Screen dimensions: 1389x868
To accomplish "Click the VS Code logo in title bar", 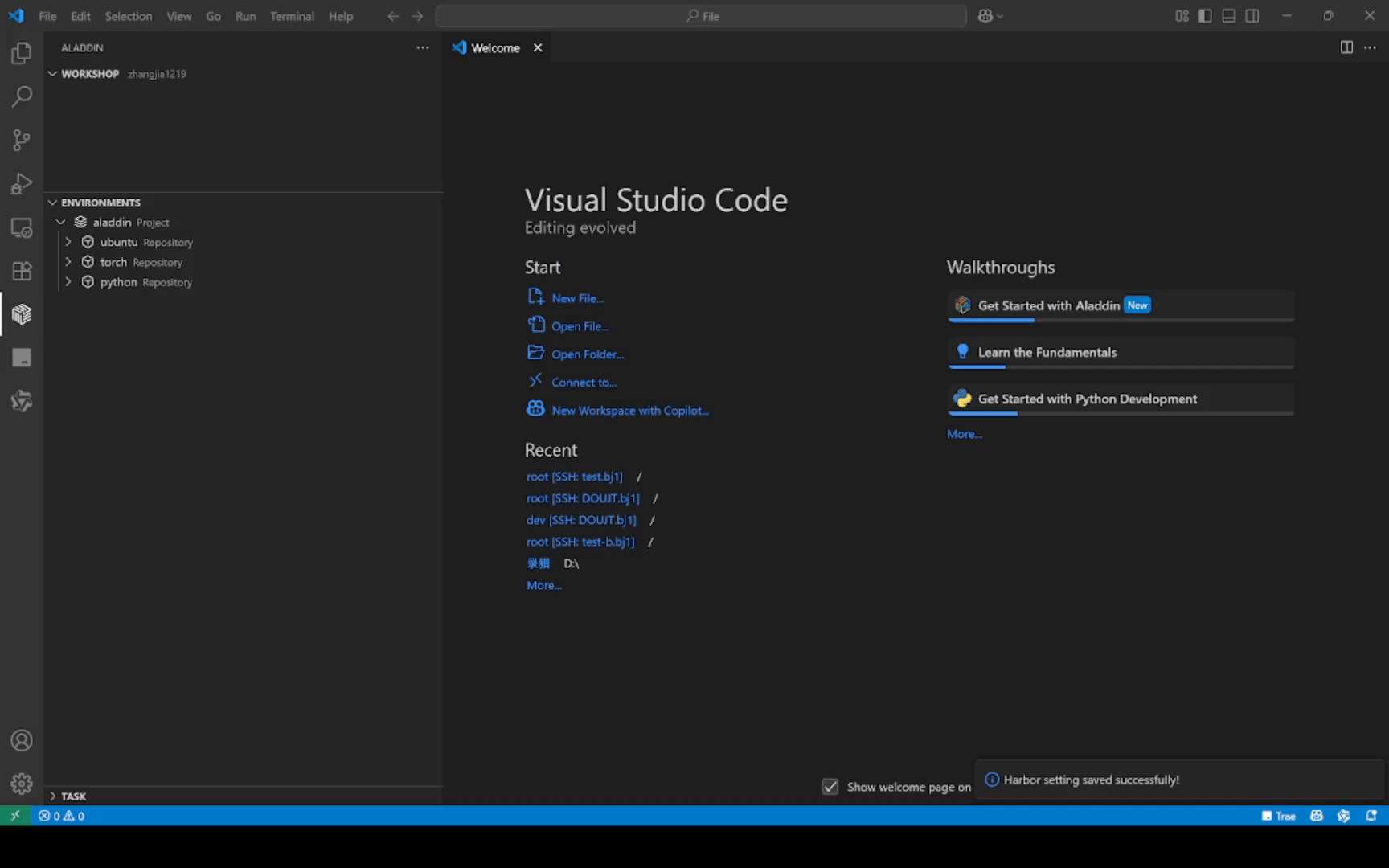I will click(x=16, y=16).
